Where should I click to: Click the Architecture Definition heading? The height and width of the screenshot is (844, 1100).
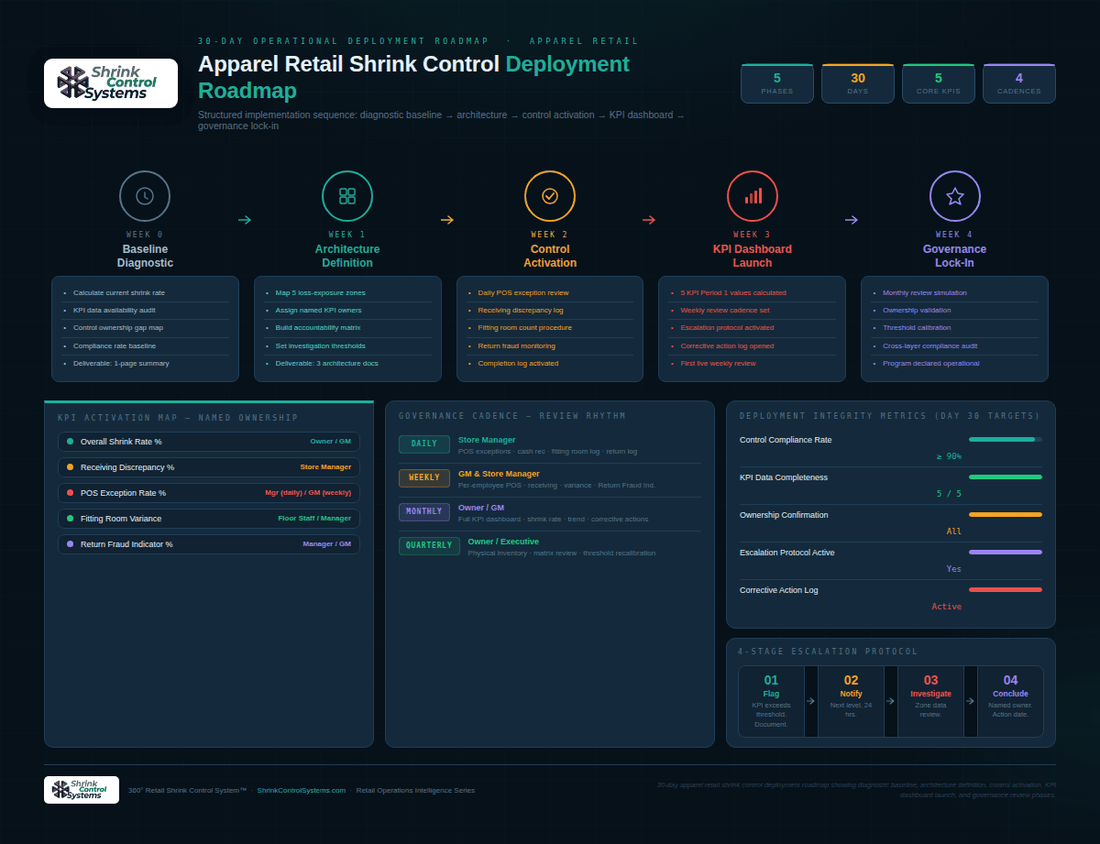click(x=347, y=256)
